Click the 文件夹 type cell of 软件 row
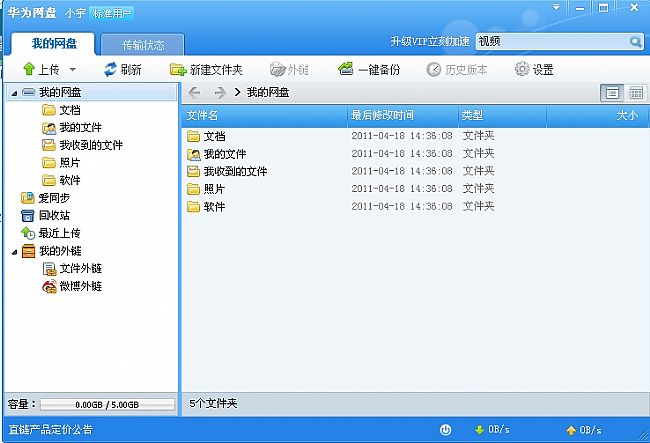The width and height of the screenshot is (650, 443). (x=478, y=206)
